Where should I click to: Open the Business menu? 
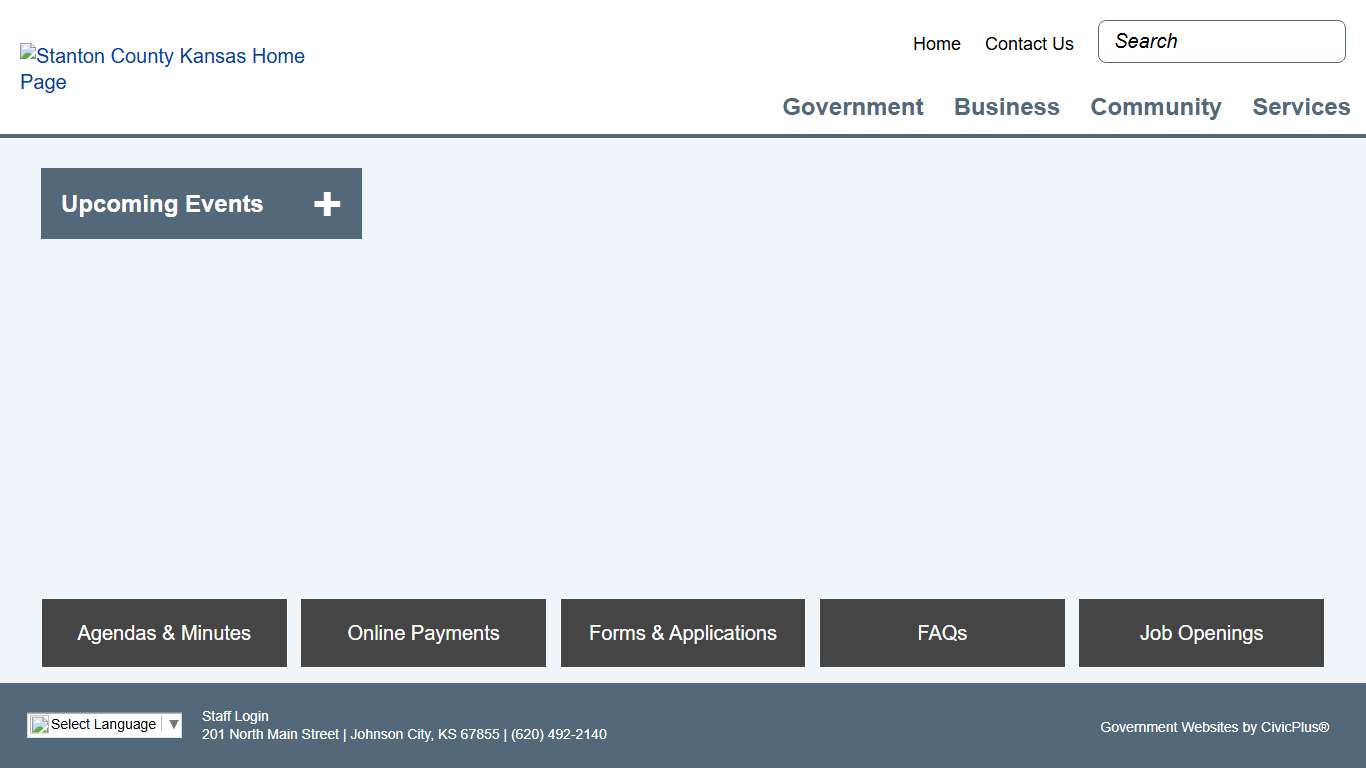click(1006, 107)
